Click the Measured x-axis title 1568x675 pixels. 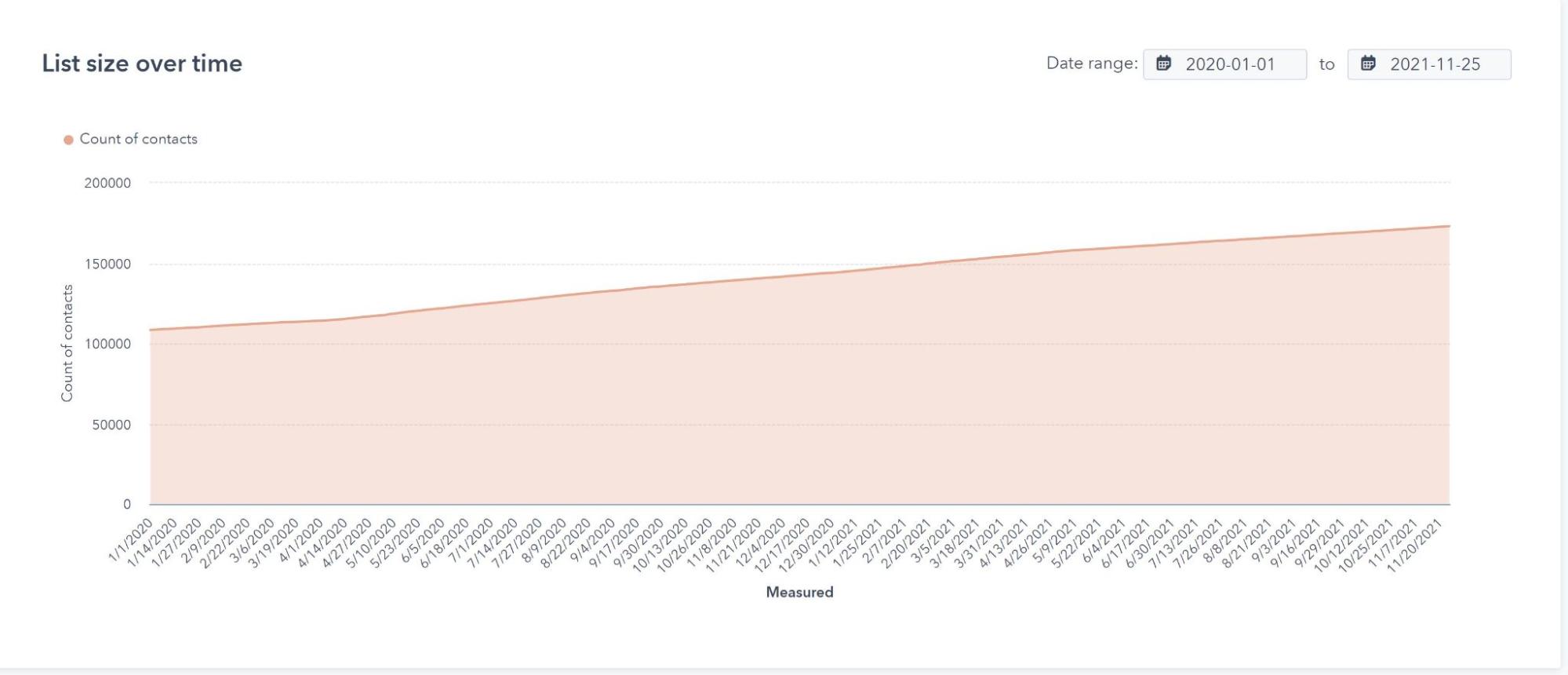[799, 593]
